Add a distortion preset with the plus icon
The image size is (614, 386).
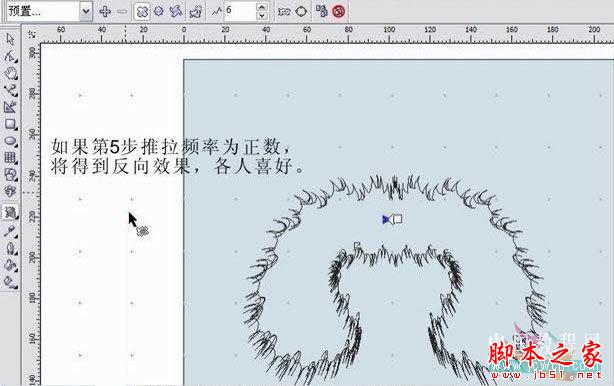click(105, 11)
